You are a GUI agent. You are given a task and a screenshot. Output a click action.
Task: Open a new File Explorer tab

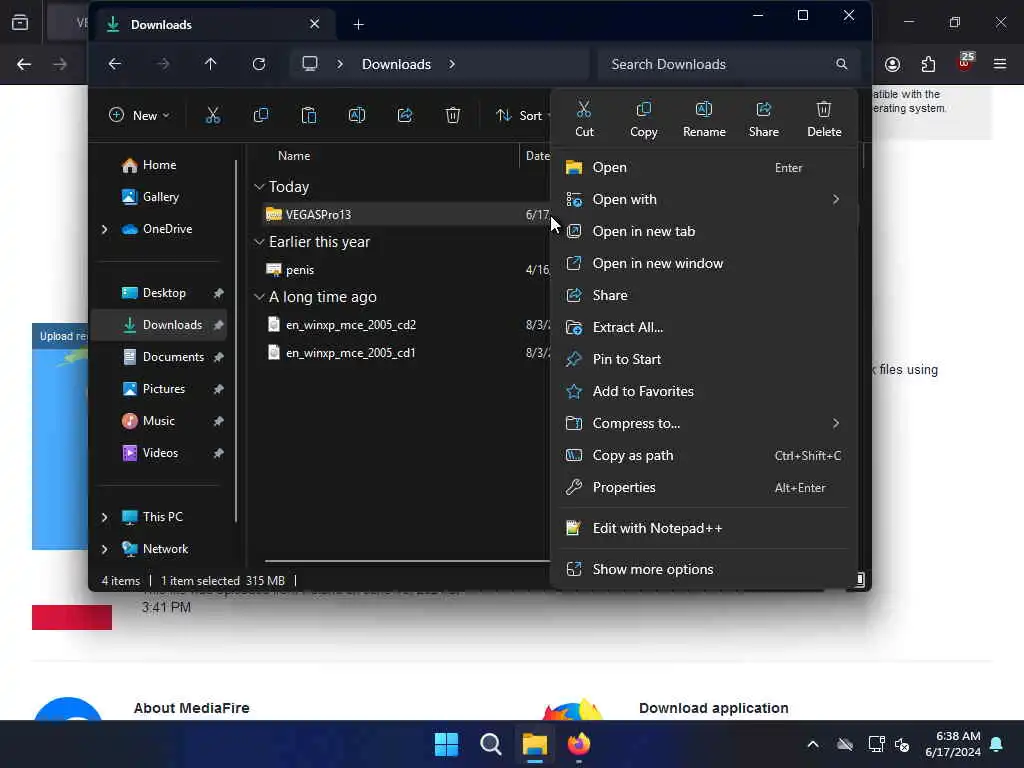(359, 24)
